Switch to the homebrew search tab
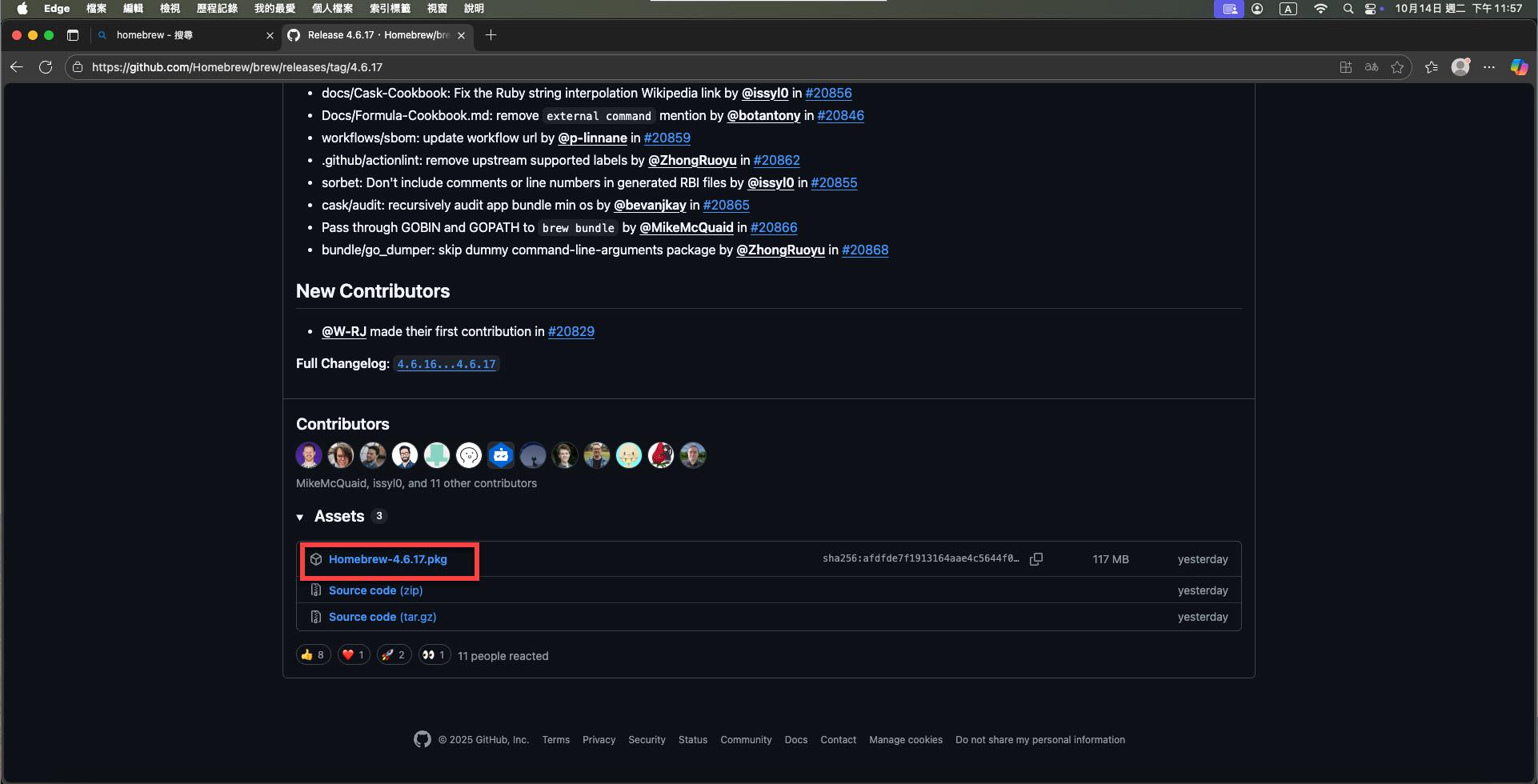The image size is (1538, 784). [184, 35]
